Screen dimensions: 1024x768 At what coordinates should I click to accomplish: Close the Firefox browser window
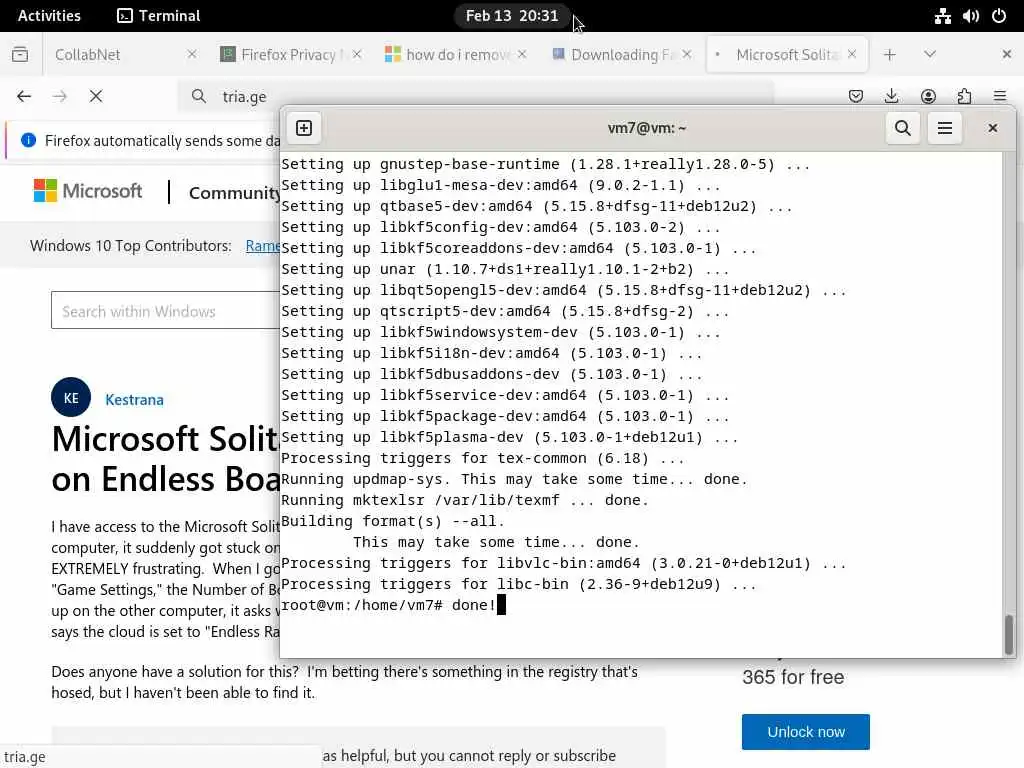(1006, 54)
